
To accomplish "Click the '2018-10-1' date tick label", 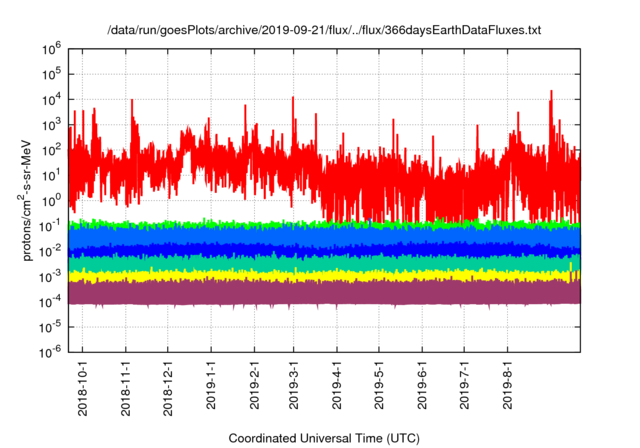I will coord(82,388).
